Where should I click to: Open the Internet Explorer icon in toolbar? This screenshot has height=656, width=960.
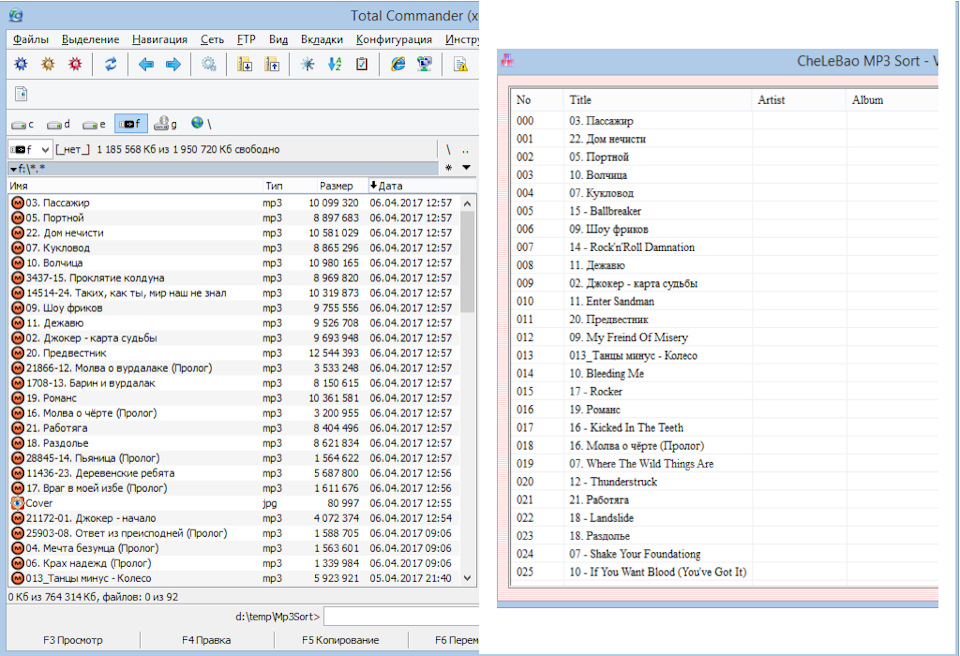click(x=398, y=64)
